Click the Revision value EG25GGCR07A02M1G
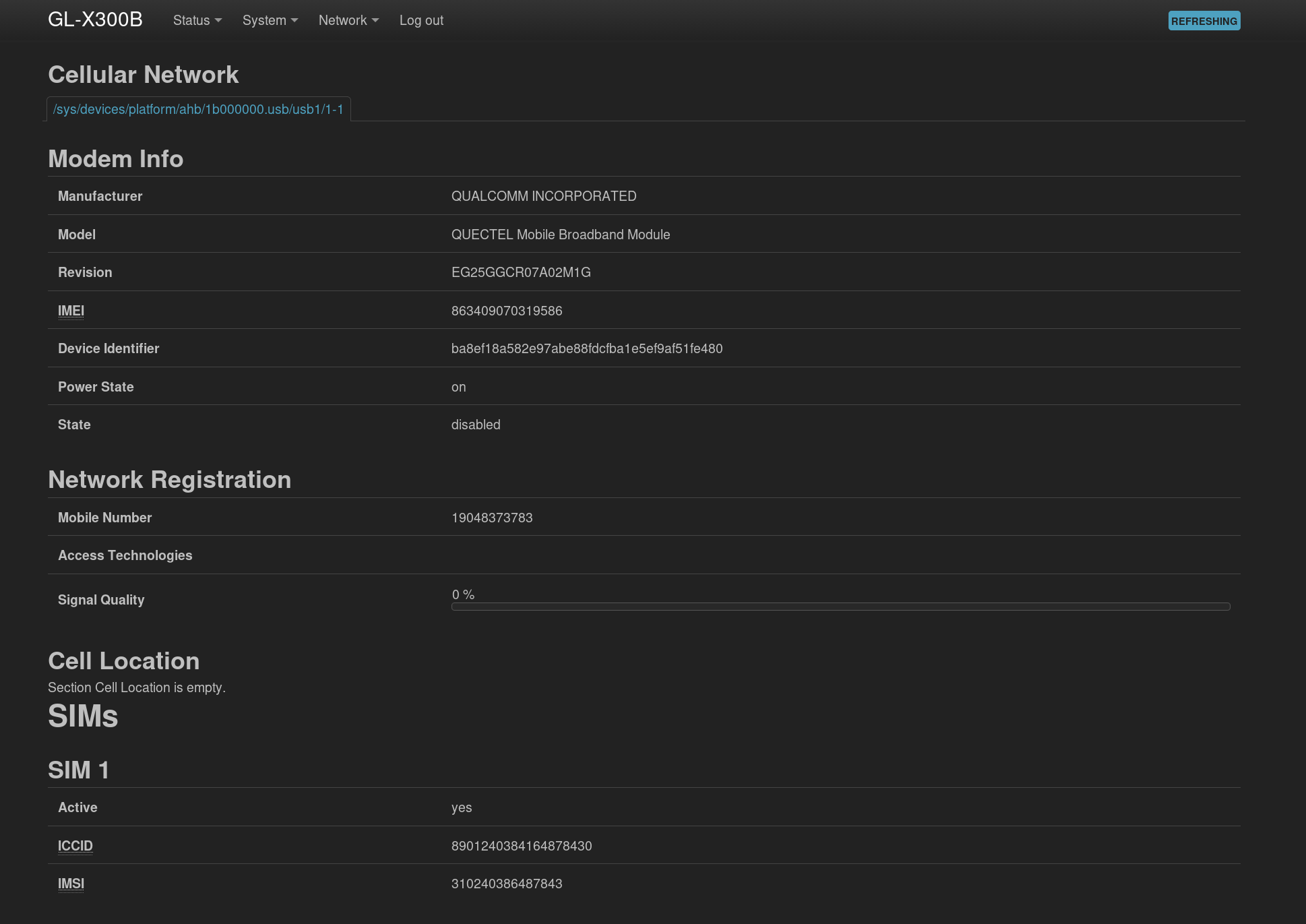 [x=520, y=272]
